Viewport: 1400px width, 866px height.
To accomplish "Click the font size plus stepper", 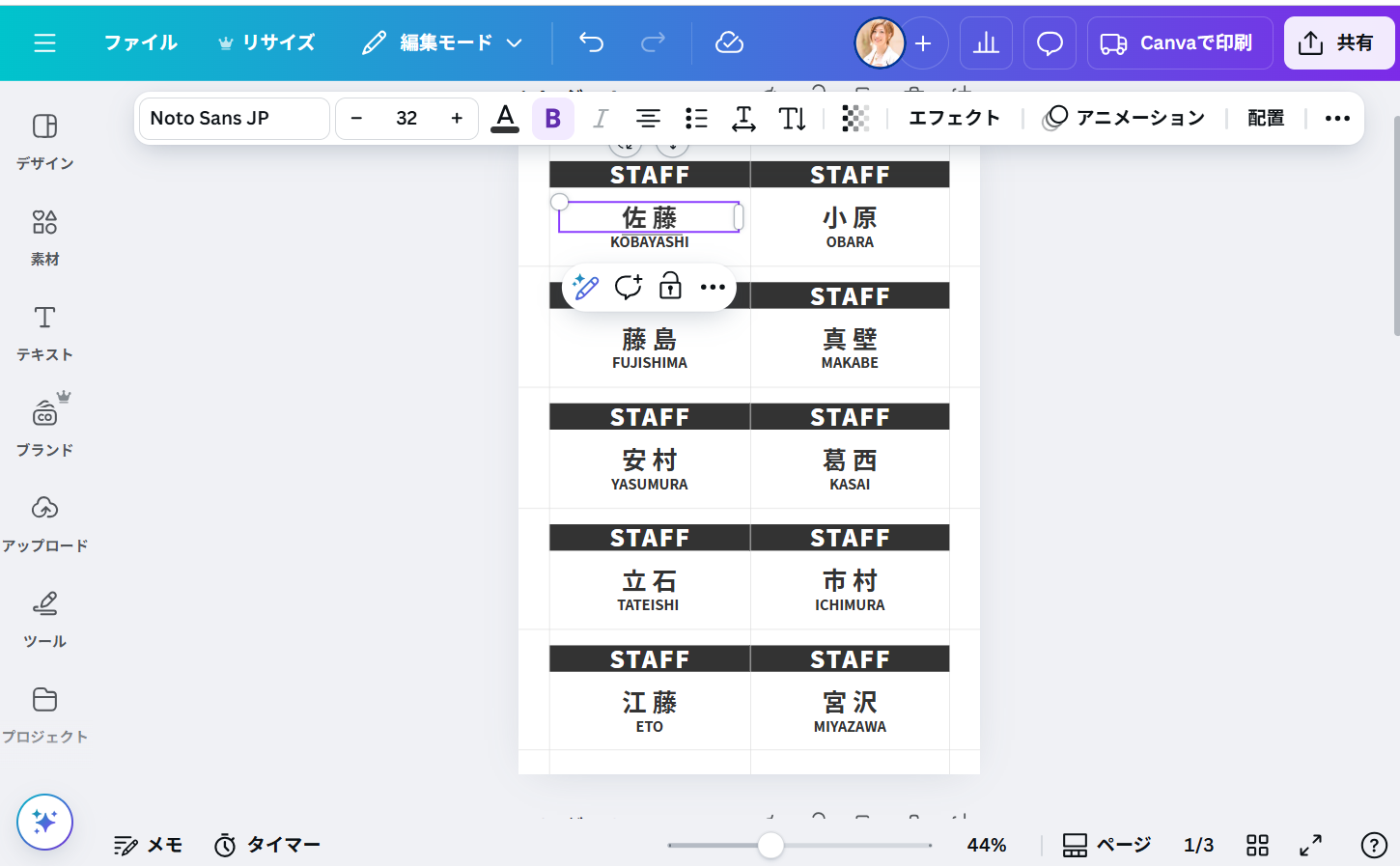I will click(x=457, y=118).
